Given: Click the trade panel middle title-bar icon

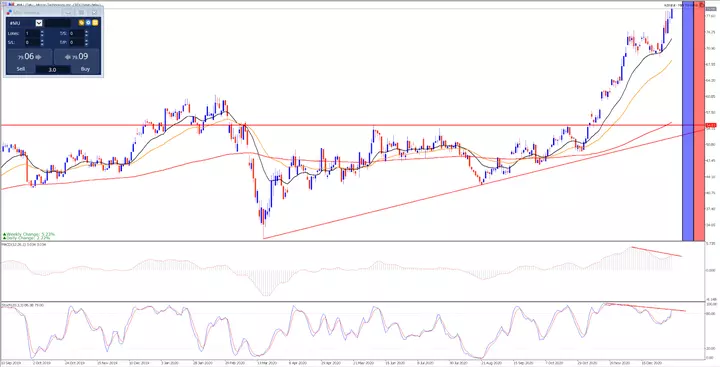Looking at the screenshot, I should coord(81,13).
